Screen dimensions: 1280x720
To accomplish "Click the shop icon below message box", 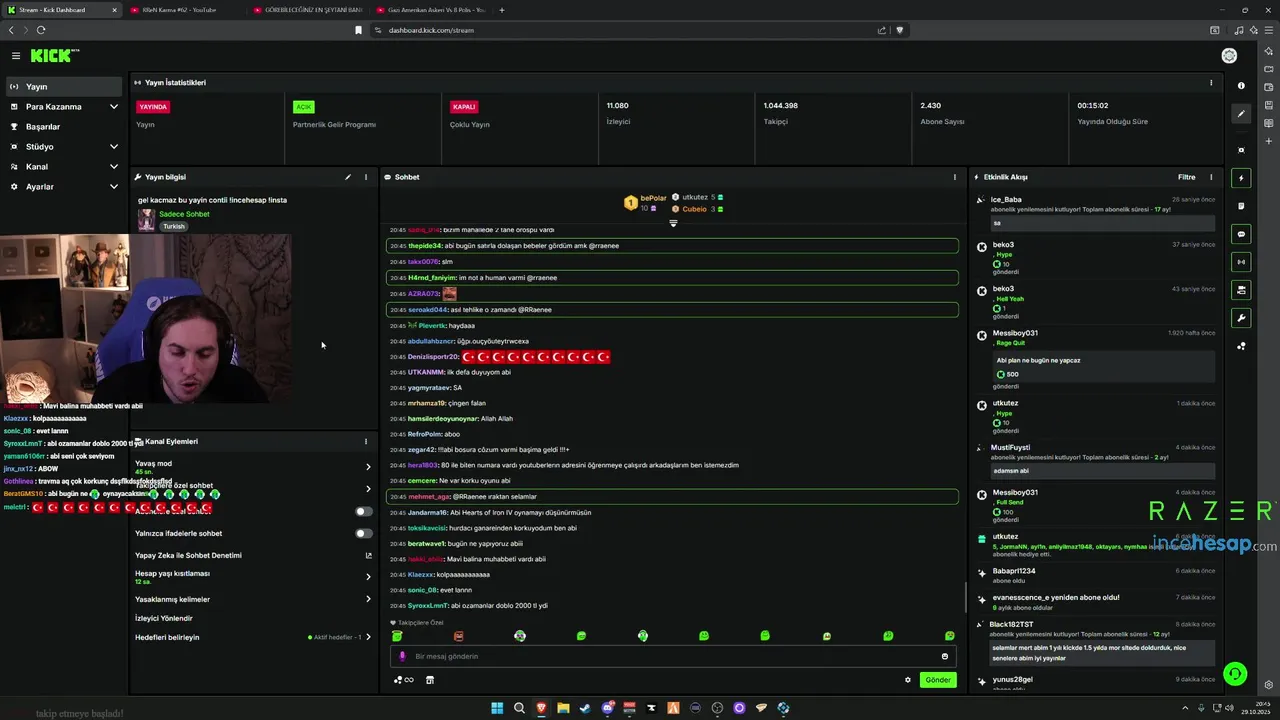I will 430,680.
